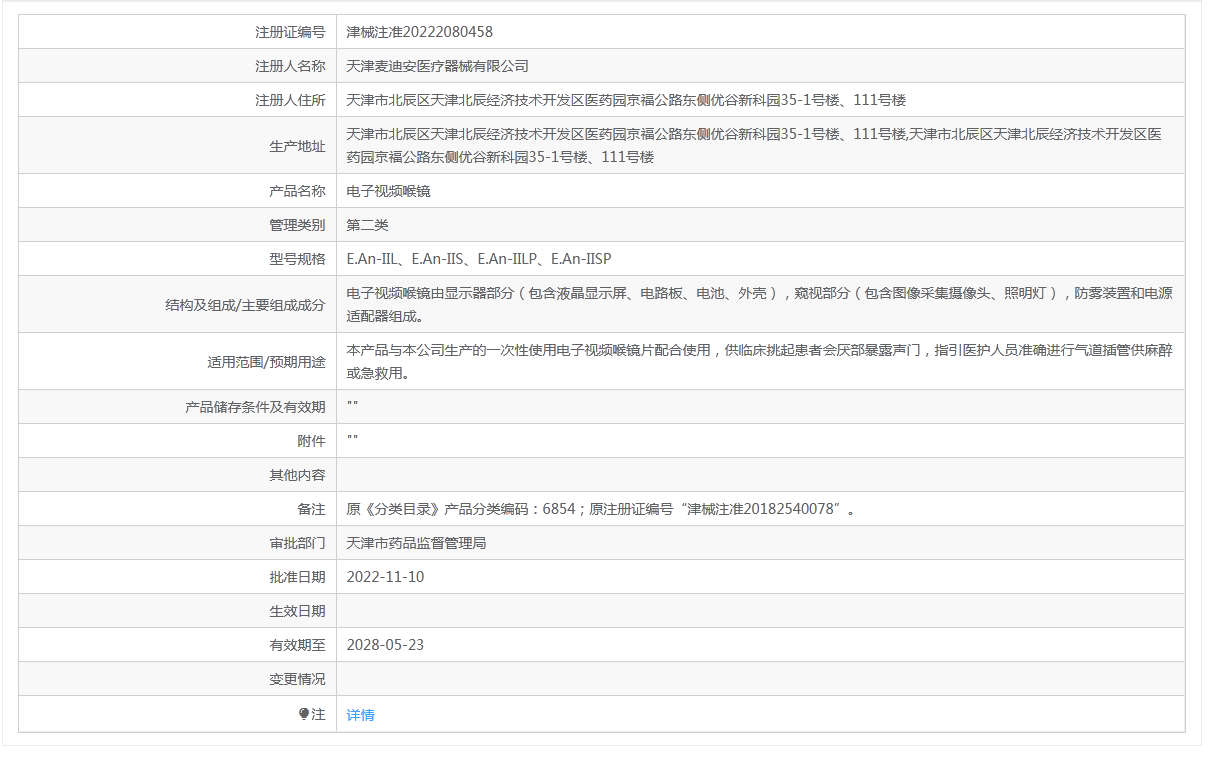Select the intended use text starting 本产品与本公司生产的

(x=760, y=362)
